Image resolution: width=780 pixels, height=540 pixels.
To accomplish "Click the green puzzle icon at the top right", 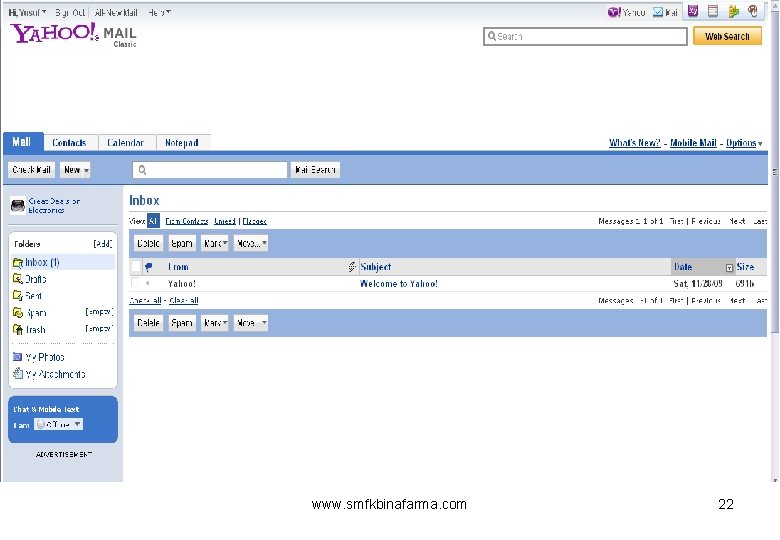I will (x=733, y=11).
